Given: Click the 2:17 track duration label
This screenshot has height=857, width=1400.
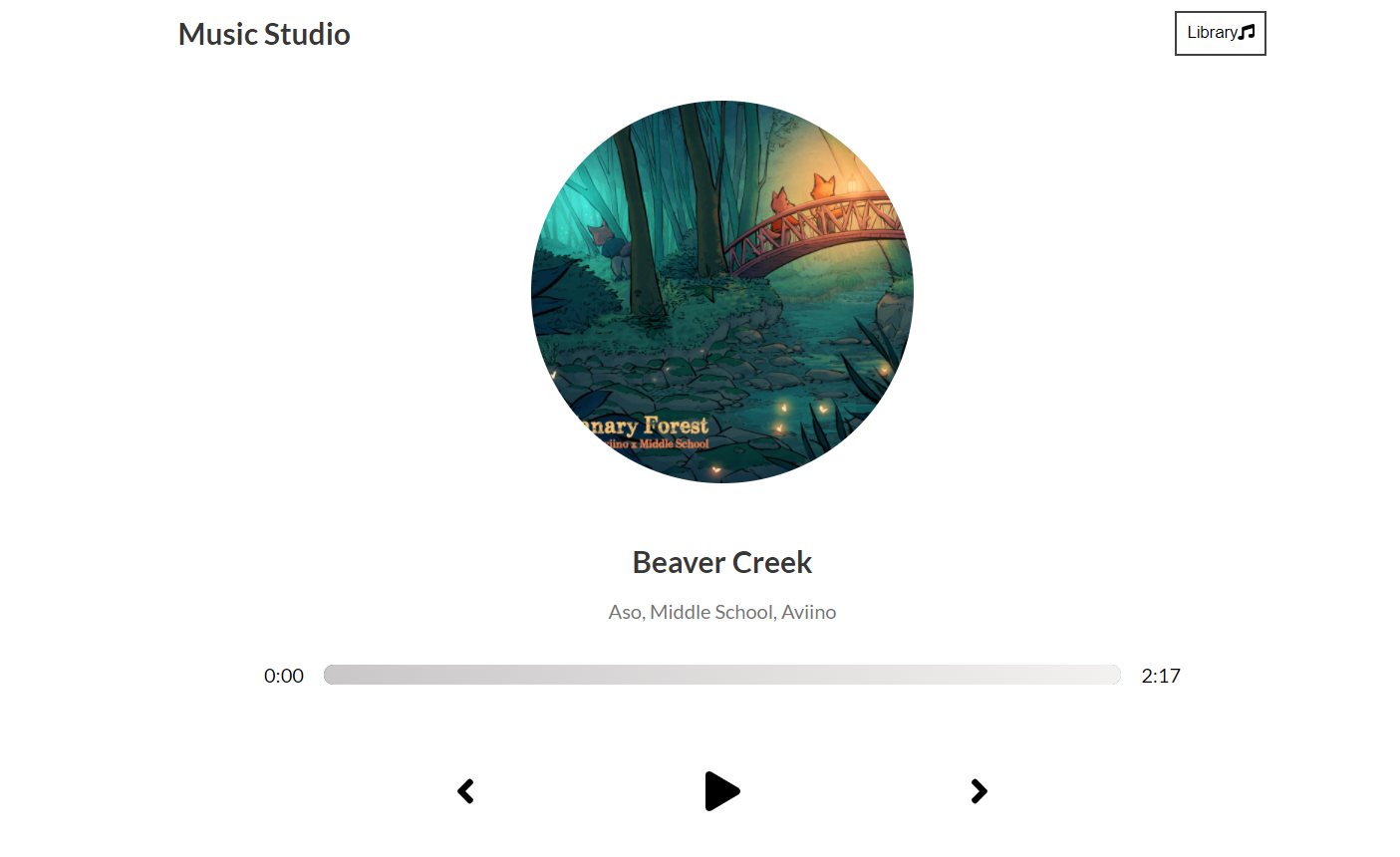Looking at the screenshot, I should coord(1161,676).
